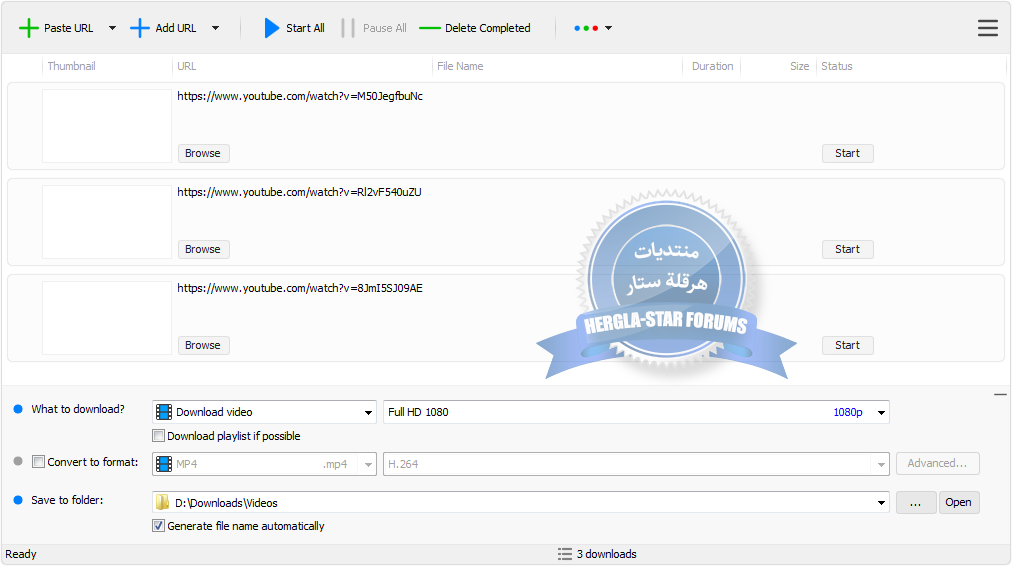Open the Download video type dropdown
1012x566 pixels.
[368, 412]
